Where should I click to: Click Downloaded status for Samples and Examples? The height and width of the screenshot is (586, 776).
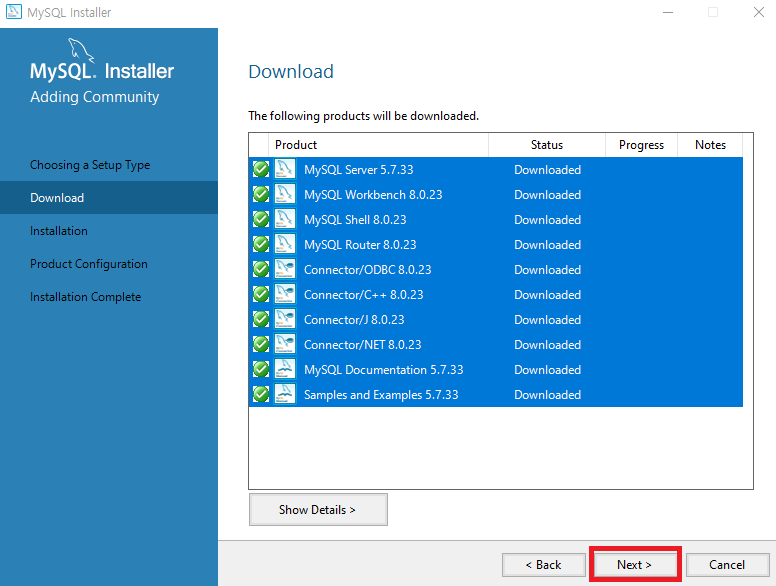pos(547,394)
